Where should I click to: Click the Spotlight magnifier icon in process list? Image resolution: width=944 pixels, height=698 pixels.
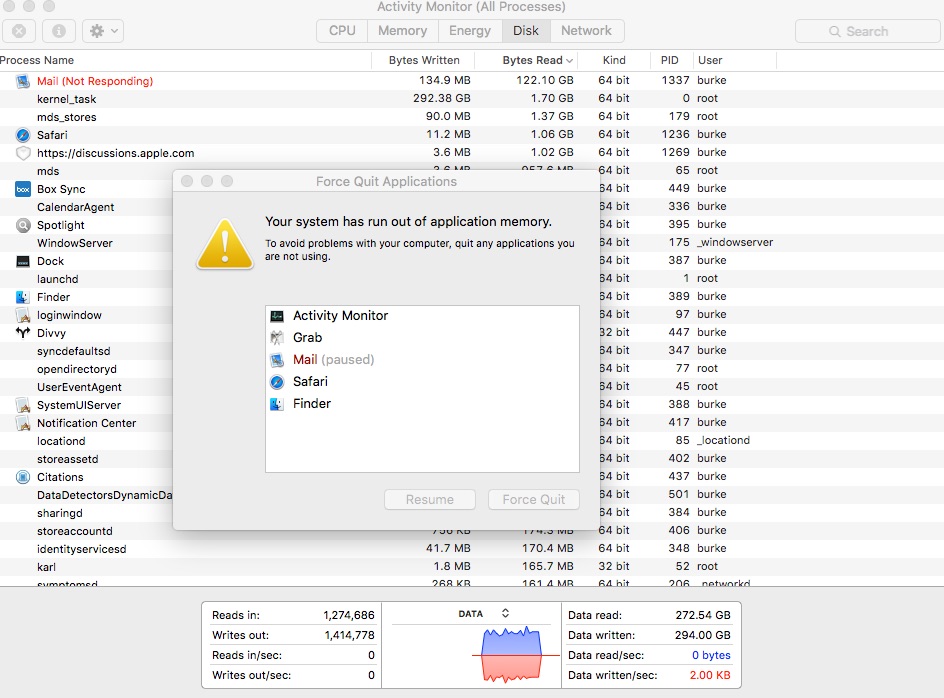click(23, 225)
